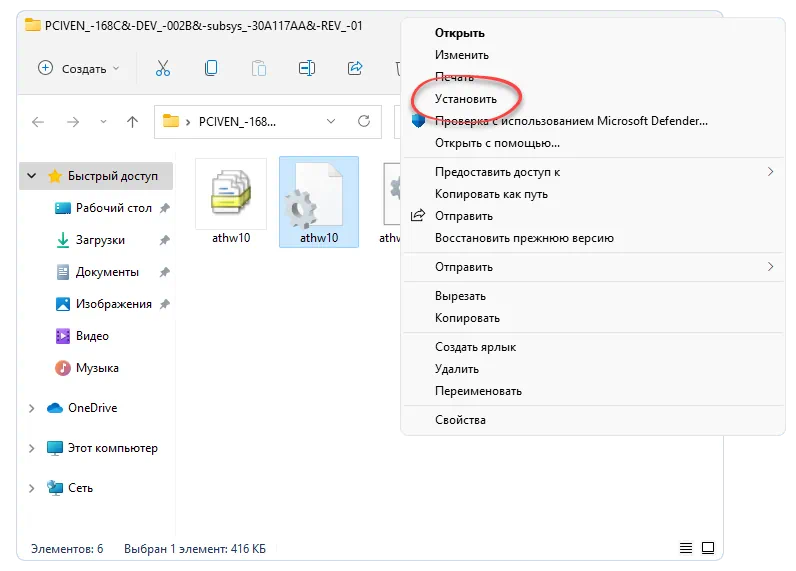
Task: Open Предоставить доступ к submenu
Action: click(x=593, y=172)
